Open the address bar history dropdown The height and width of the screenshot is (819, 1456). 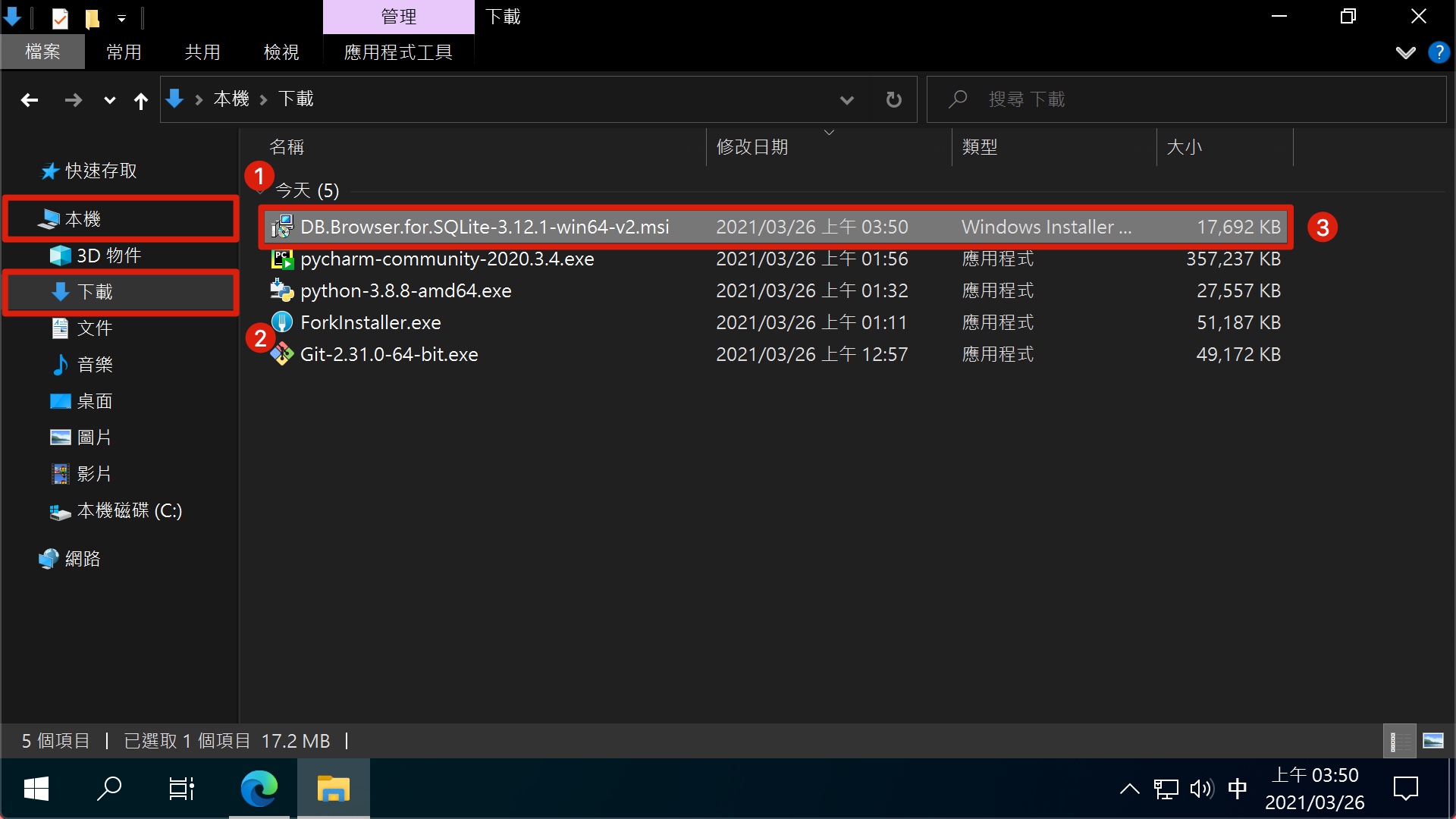coord(847,99)
